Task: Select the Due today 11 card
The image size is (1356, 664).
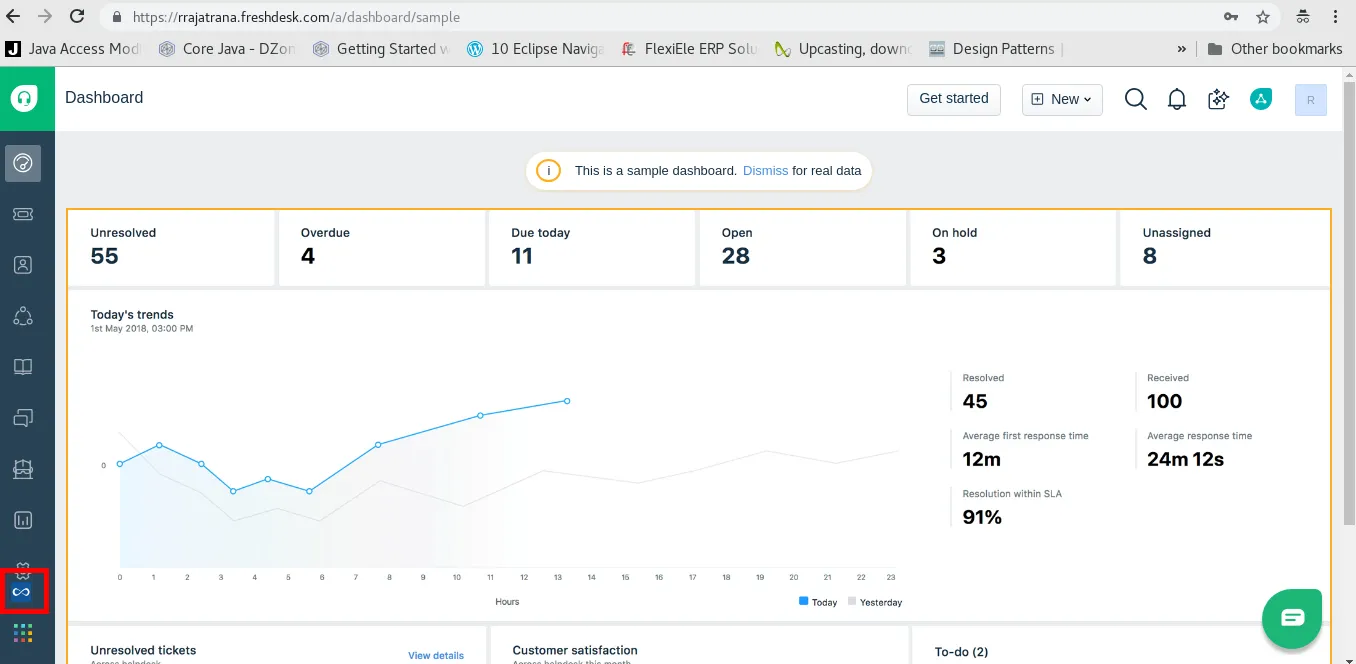Action: pos(592,248)
